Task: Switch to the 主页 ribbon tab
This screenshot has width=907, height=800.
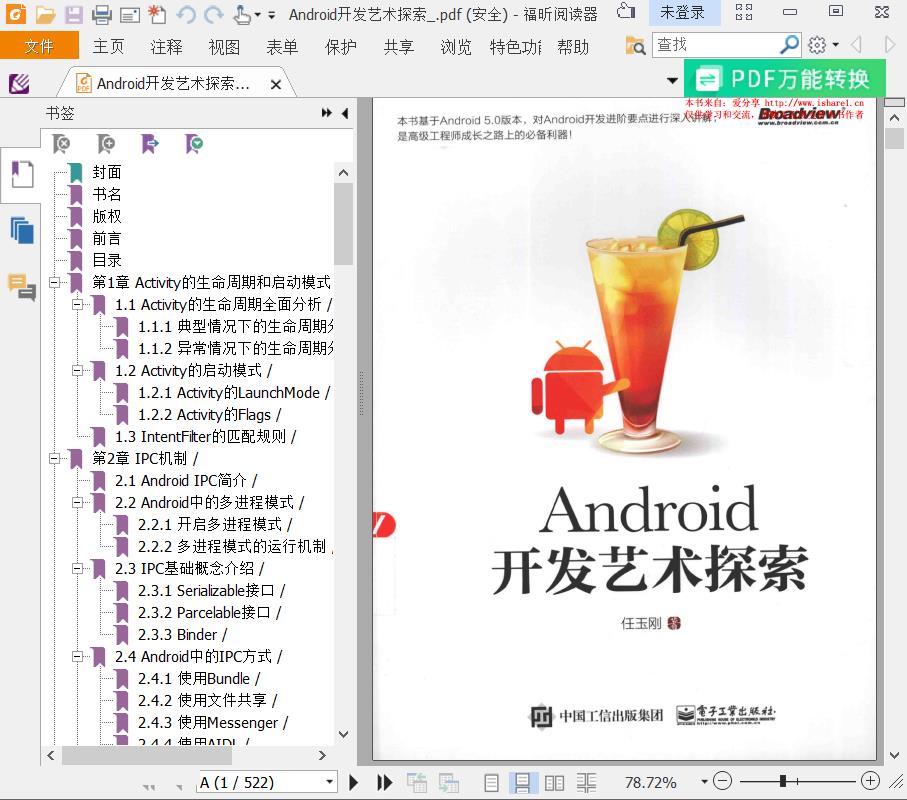Action: tap(108, 46)
